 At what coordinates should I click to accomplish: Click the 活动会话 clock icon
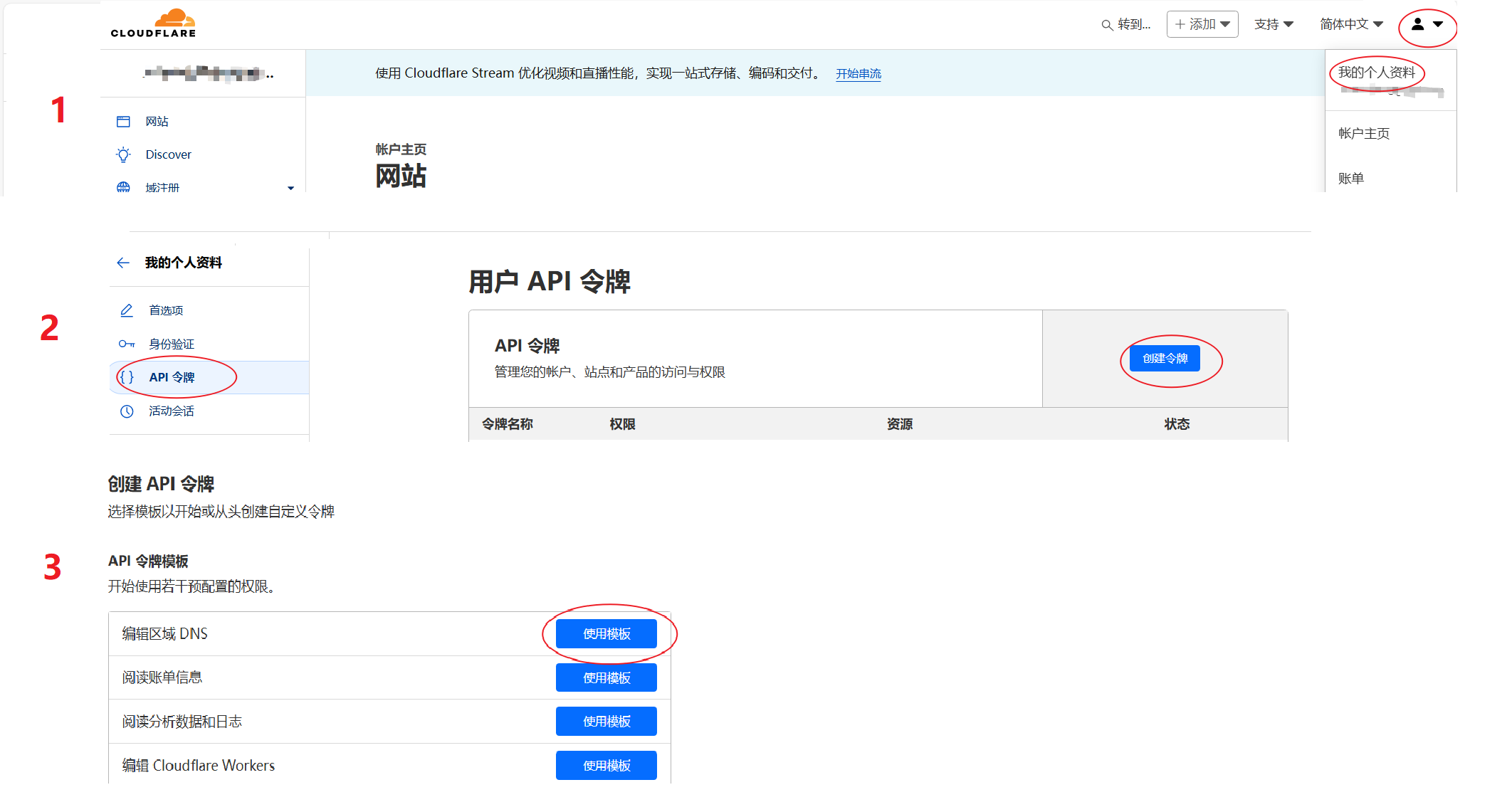(127, 411)
